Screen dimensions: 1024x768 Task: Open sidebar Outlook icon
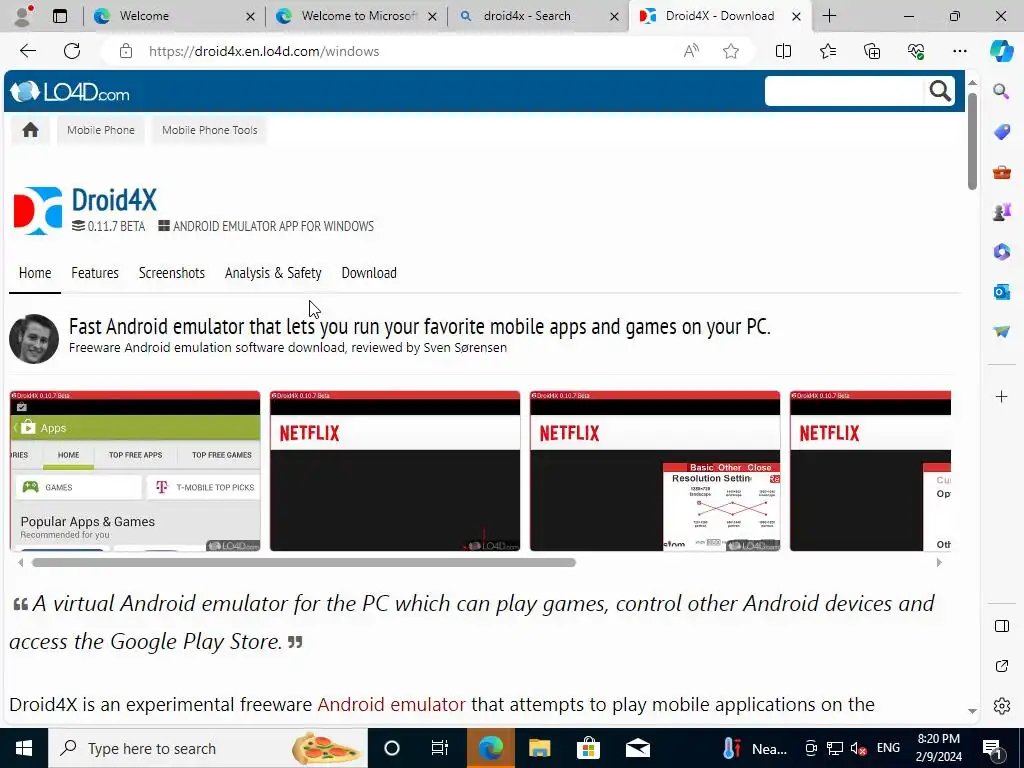[1001, 291]
